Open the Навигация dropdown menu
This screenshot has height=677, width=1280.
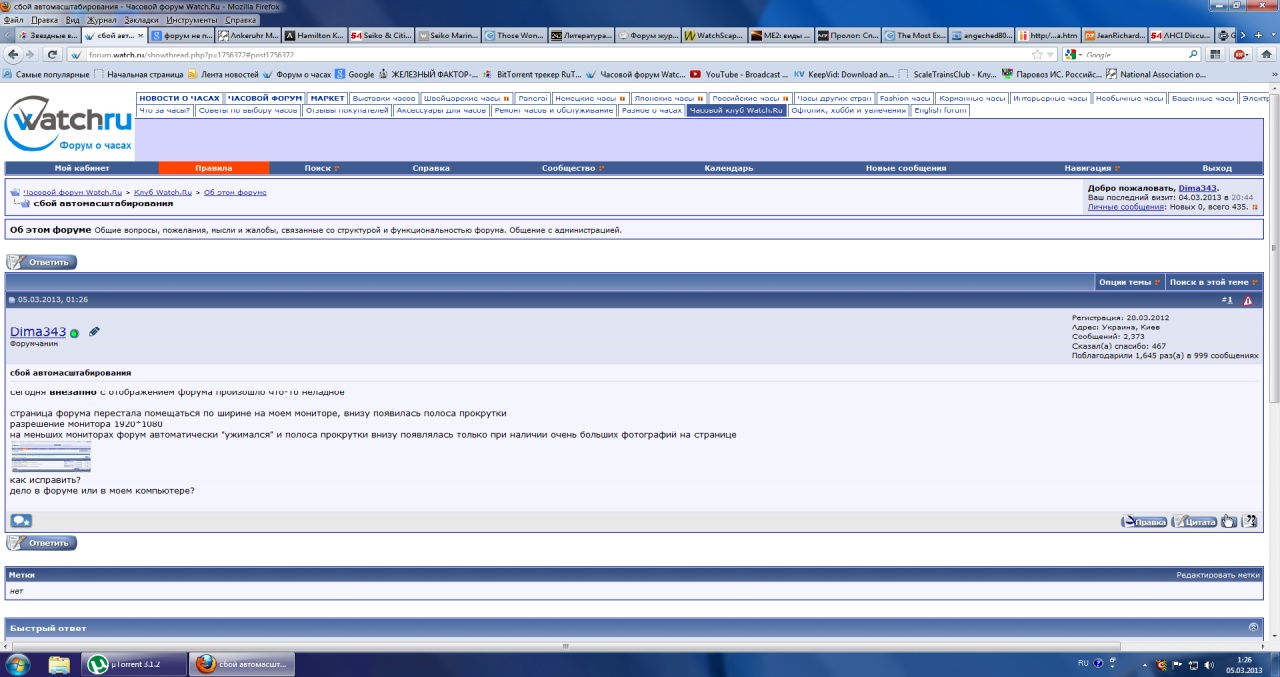click(x=1091, y=168)
